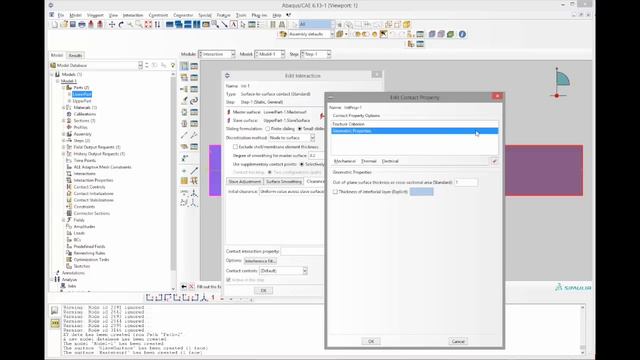This screenshot has width=640, height=360.
Task: Click the Create Datum Point tool icon
Action: [x=184, y=171]
